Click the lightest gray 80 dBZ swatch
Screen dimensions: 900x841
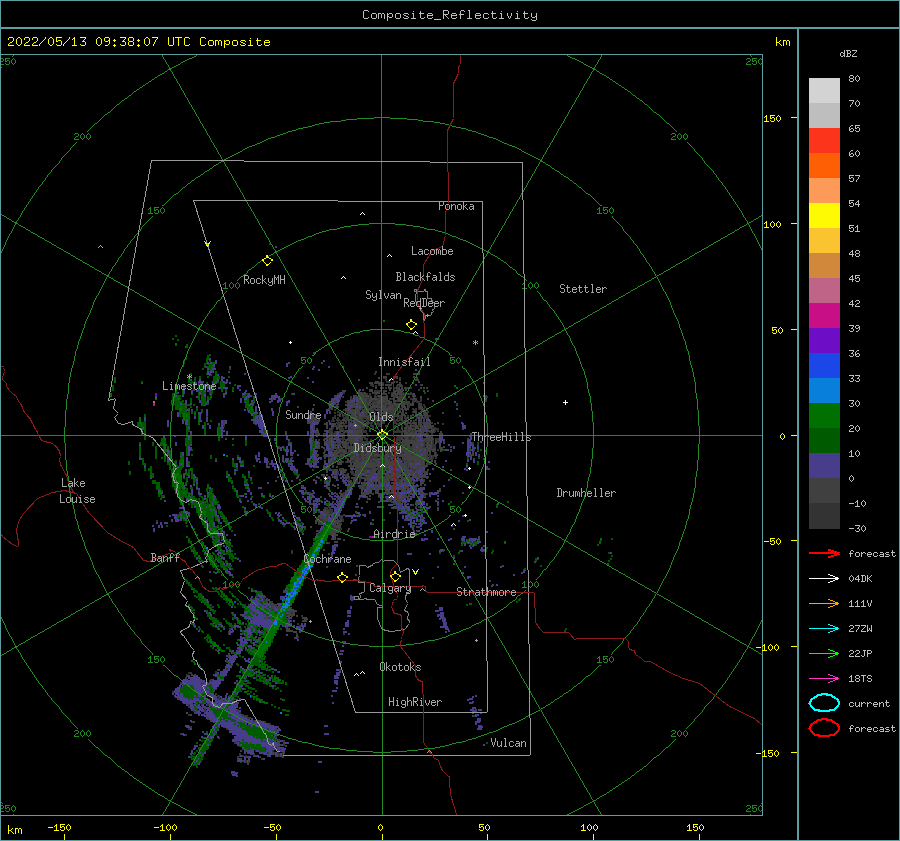point(824,91)
